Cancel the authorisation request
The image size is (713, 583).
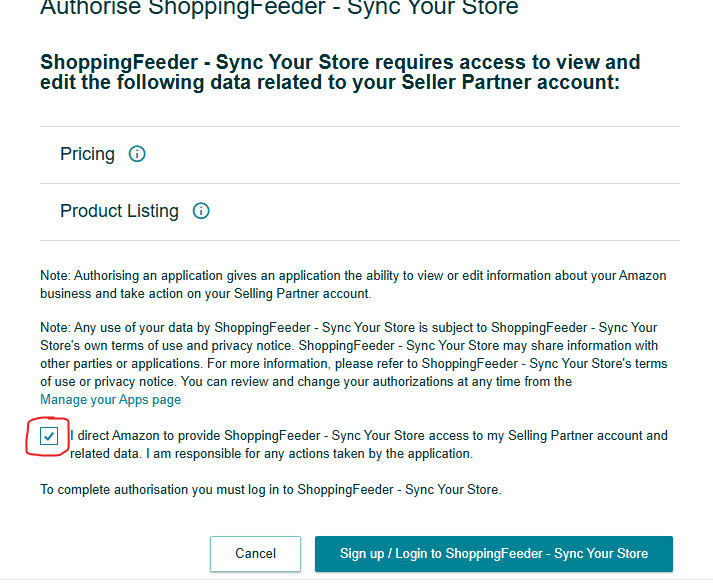pyautogui.click(x=256, y=553)
